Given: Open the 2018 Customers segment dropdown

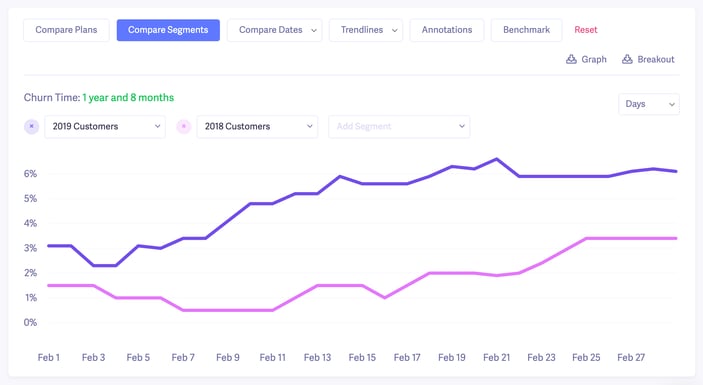Looking at the screenshot, I should [x=257, y=126].
